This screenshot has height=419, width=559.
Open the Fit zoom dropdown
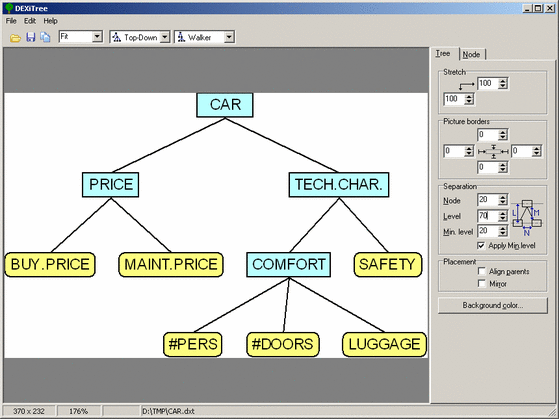97,37
